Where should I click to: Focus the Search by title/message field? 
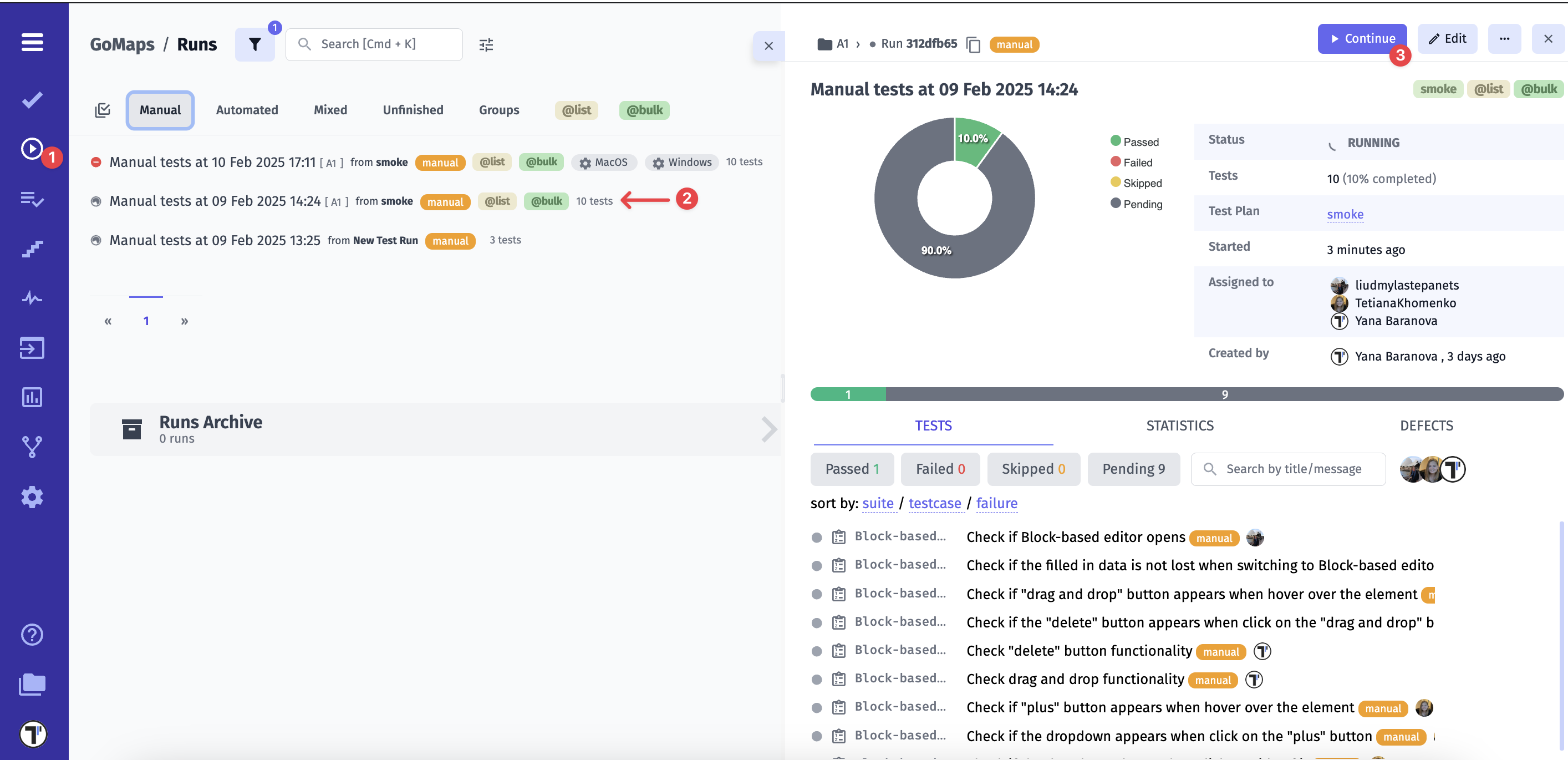point(1294,469)
